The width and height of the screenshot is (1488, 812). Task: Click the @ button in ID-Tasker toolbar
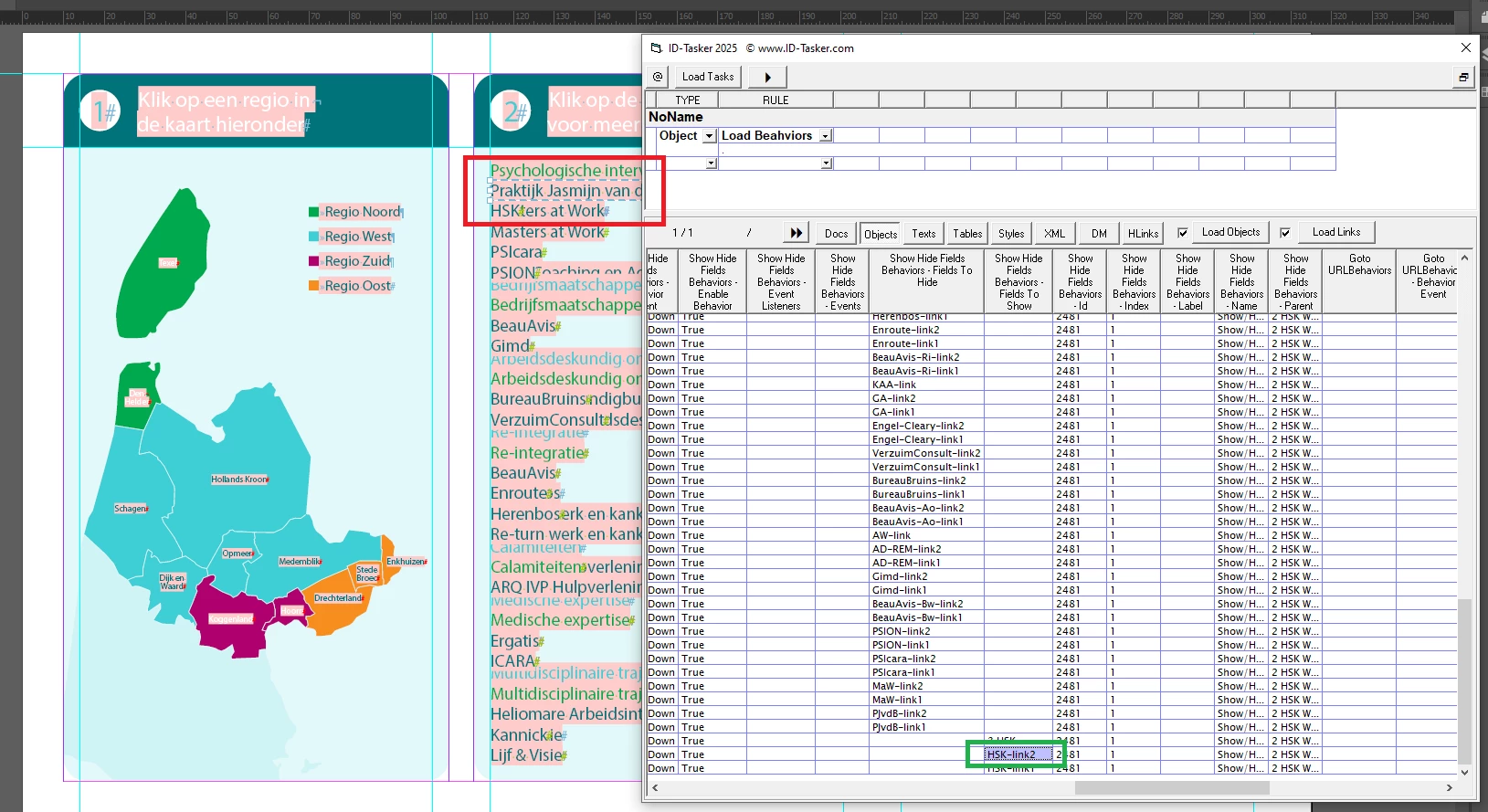[x=658, y=77]
